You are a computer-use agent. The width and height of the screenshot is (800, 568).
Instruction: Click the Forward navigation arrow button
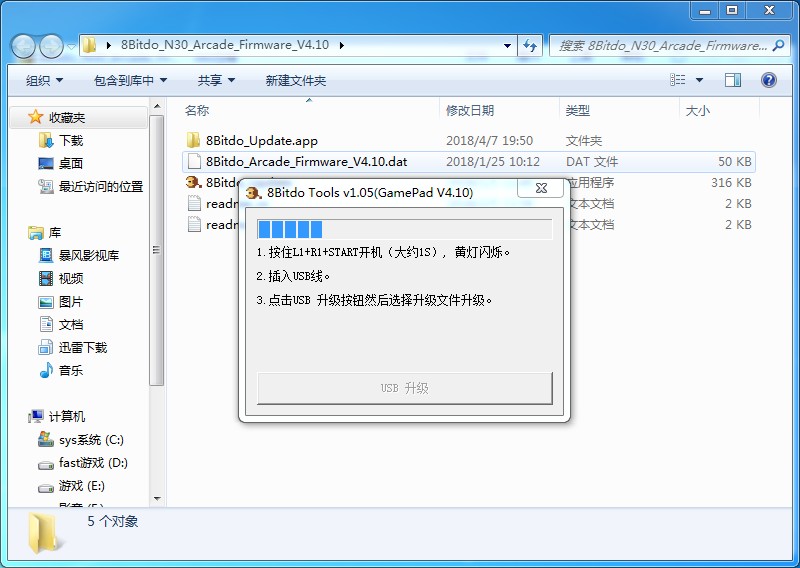[x=51, y=46]
